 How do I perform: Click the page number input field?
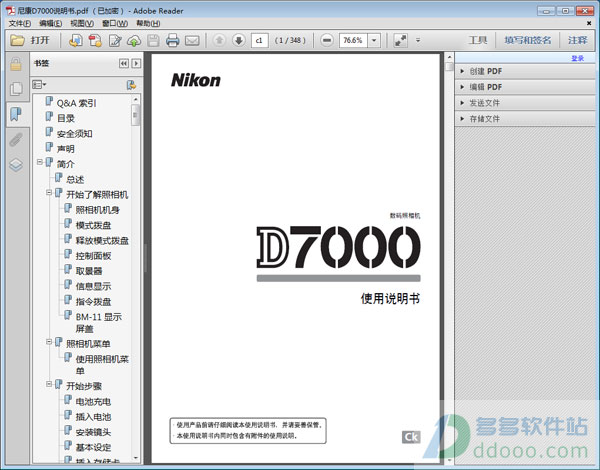click(x=259, y=40)
